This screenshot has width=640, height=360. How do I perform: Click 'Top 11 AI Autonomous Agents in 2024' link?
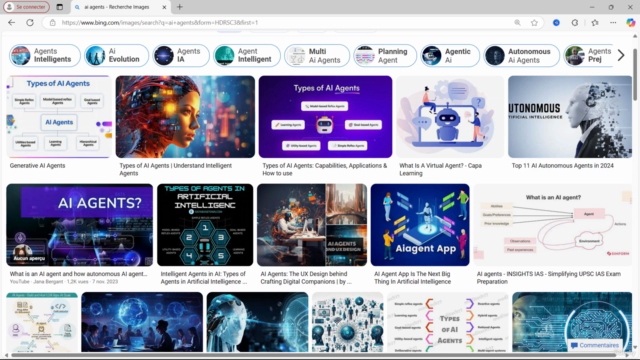[562, 166]
